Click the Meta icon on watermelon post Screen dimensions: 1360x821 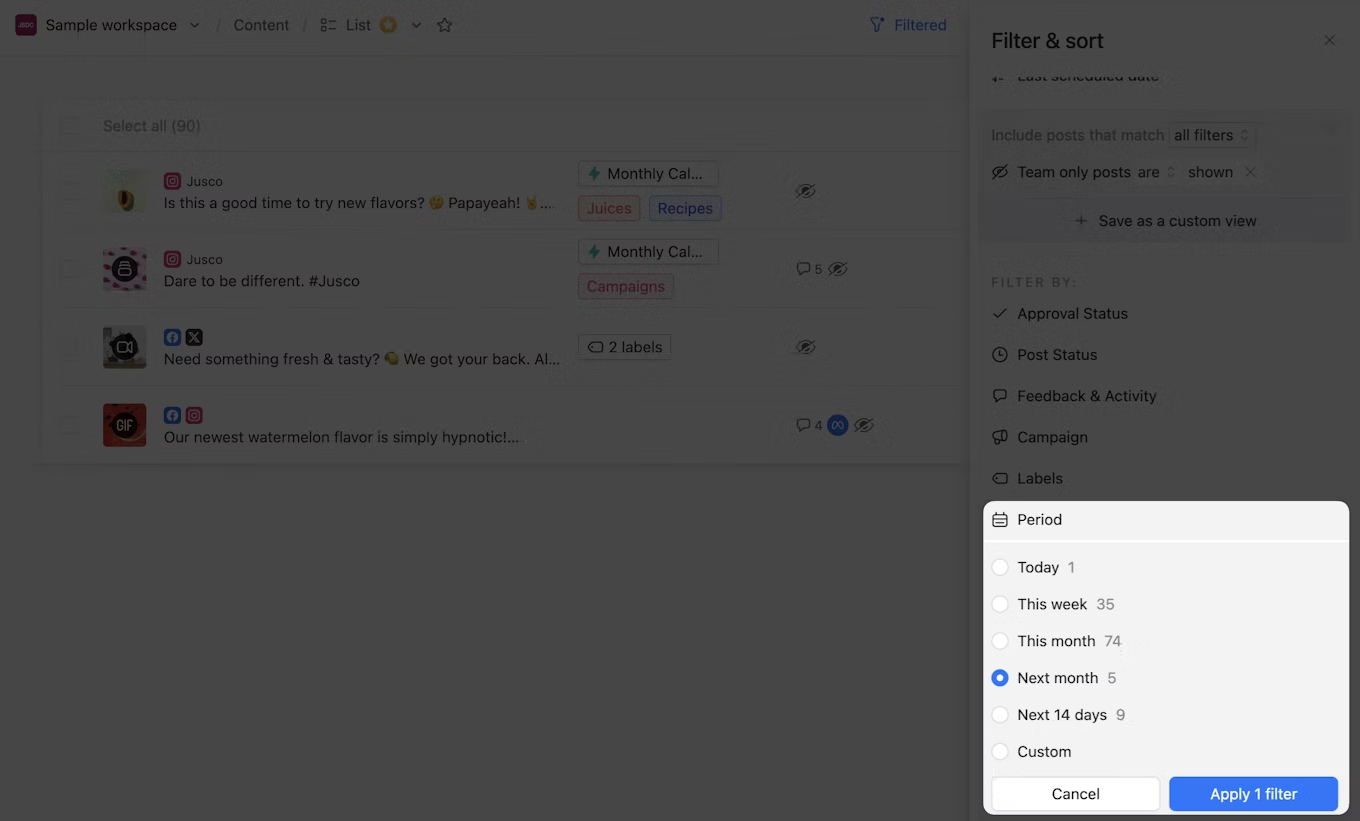click(838, 425)
